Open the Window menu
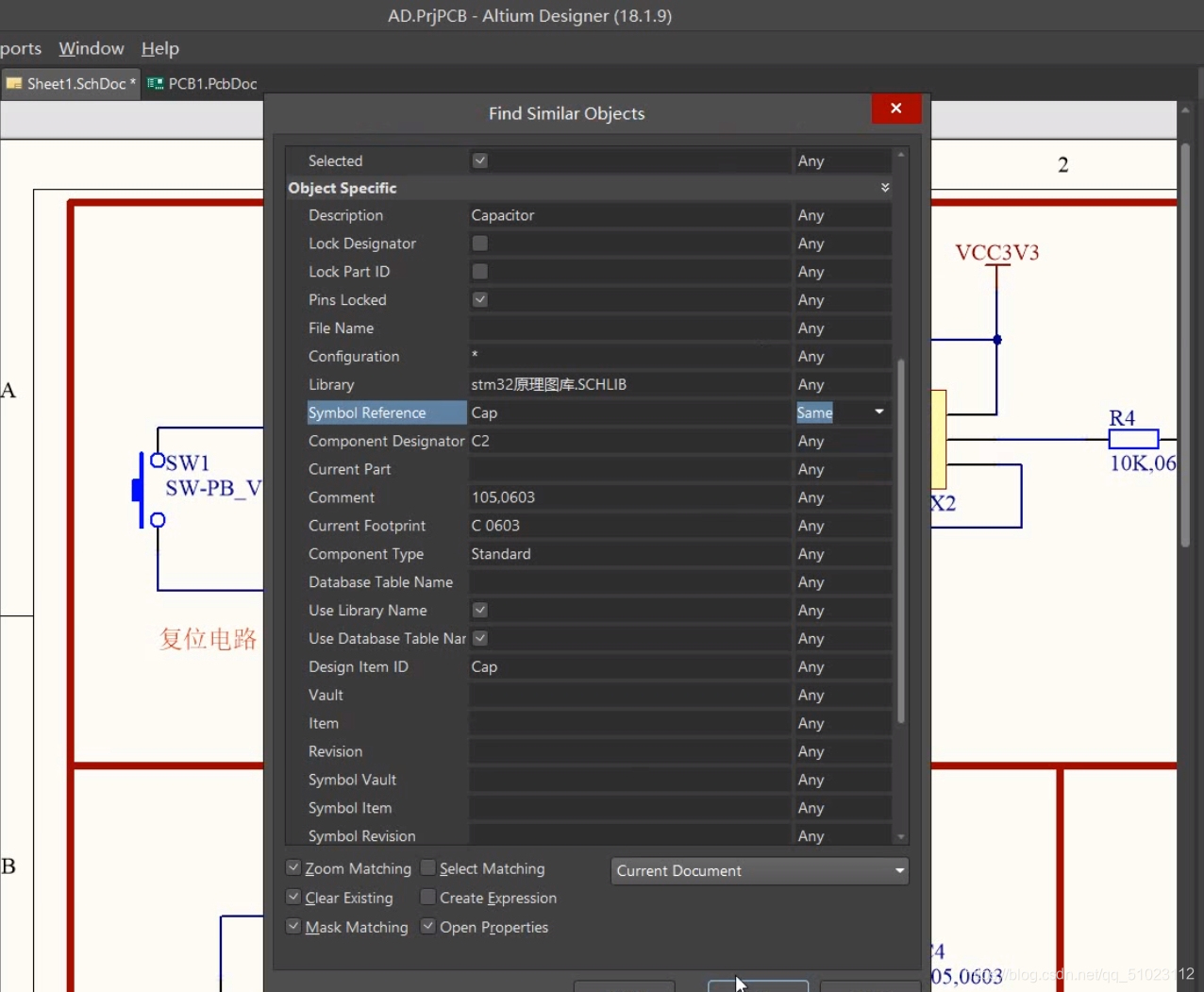 (x=91, y=48)
